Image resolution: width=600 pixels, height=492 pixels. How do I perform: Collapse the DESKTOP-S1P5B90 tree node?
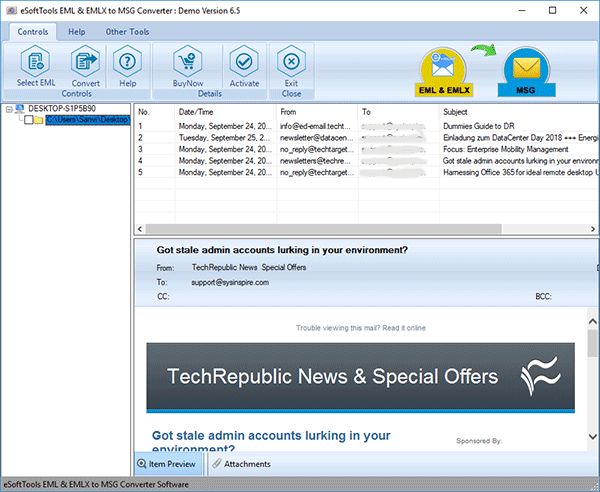pos(9,109)
